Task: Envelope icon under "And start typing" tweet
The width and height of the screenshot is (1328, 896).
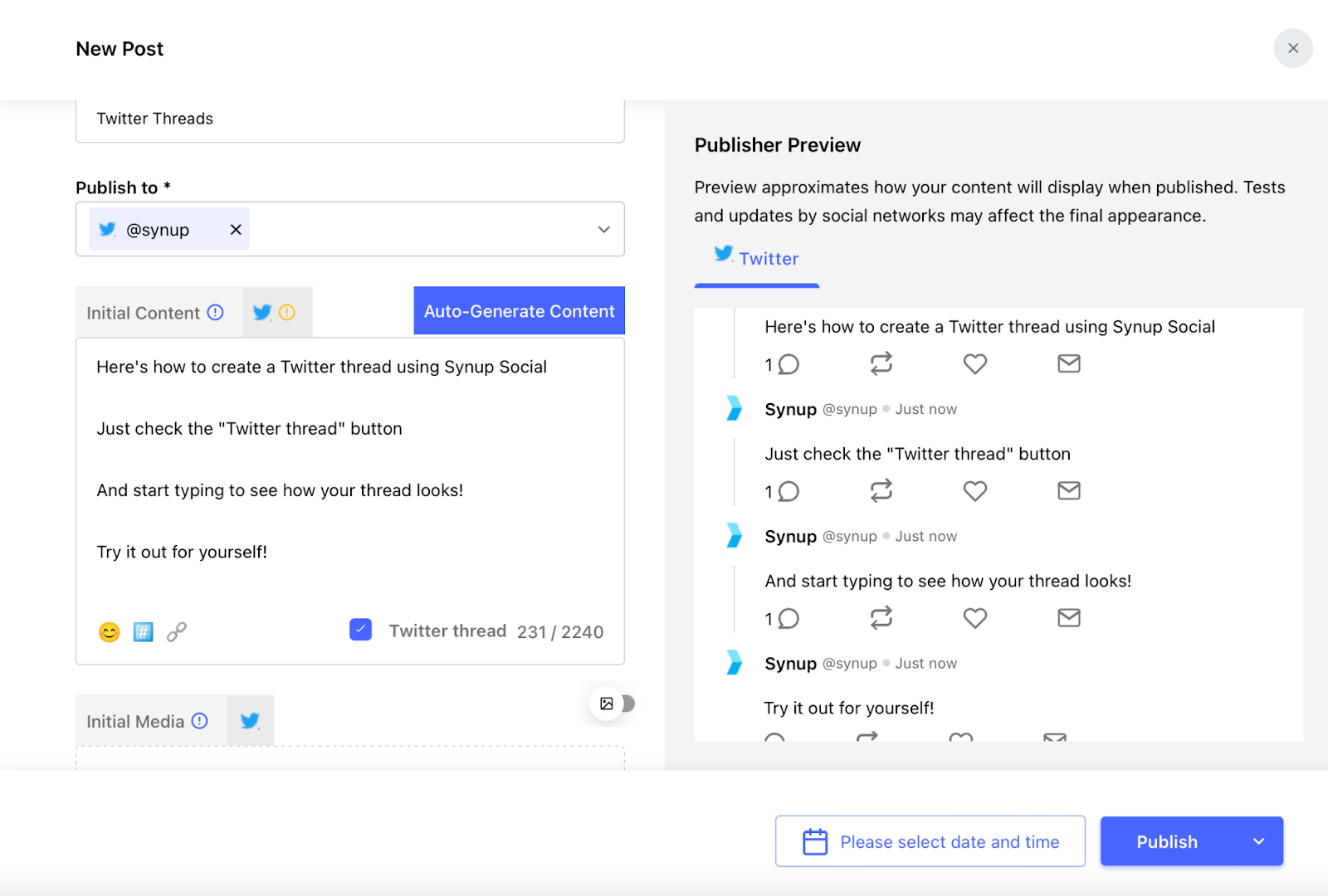Action: click(x=1069, y=617)
